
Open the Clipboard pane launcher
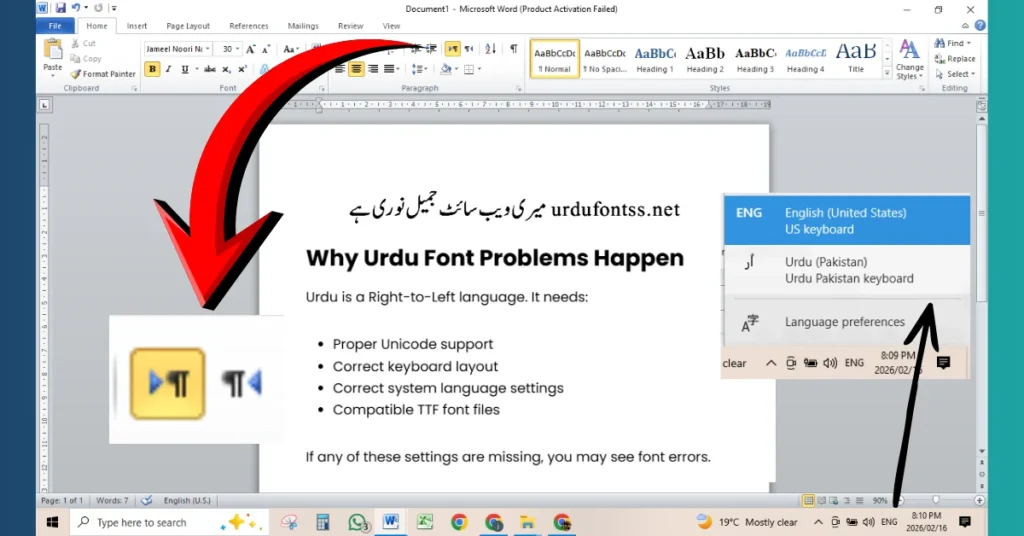[x=134, y=88]
